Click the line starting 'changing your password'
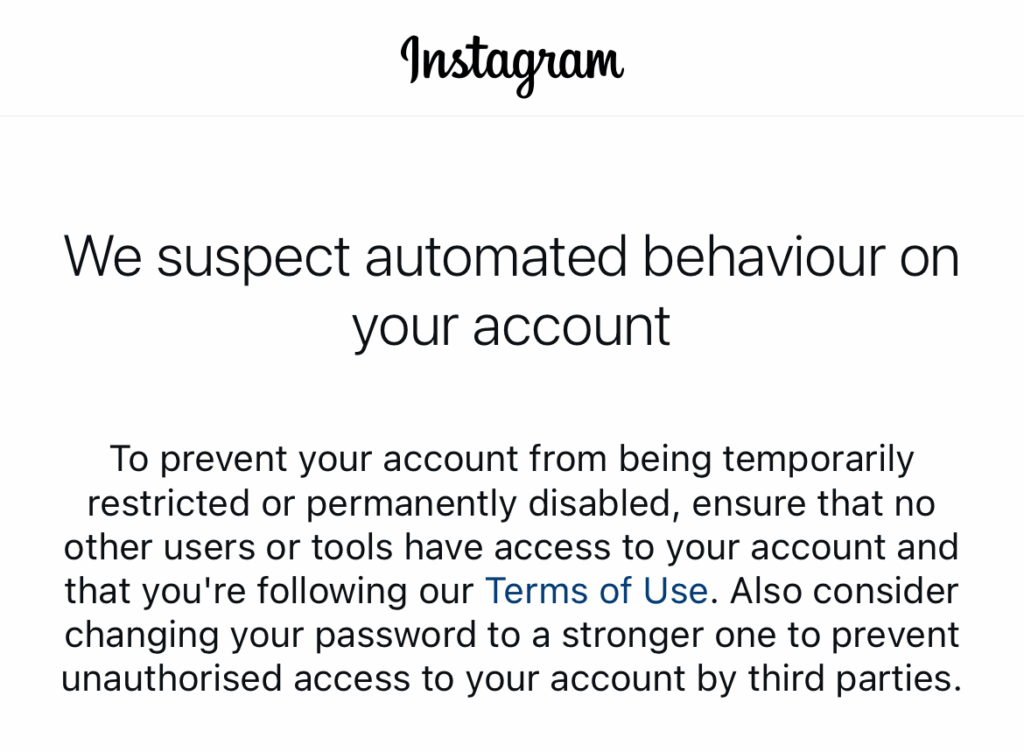Image resolution: width=1024 pixels, height=752 pixels. (x=512, y=635)
